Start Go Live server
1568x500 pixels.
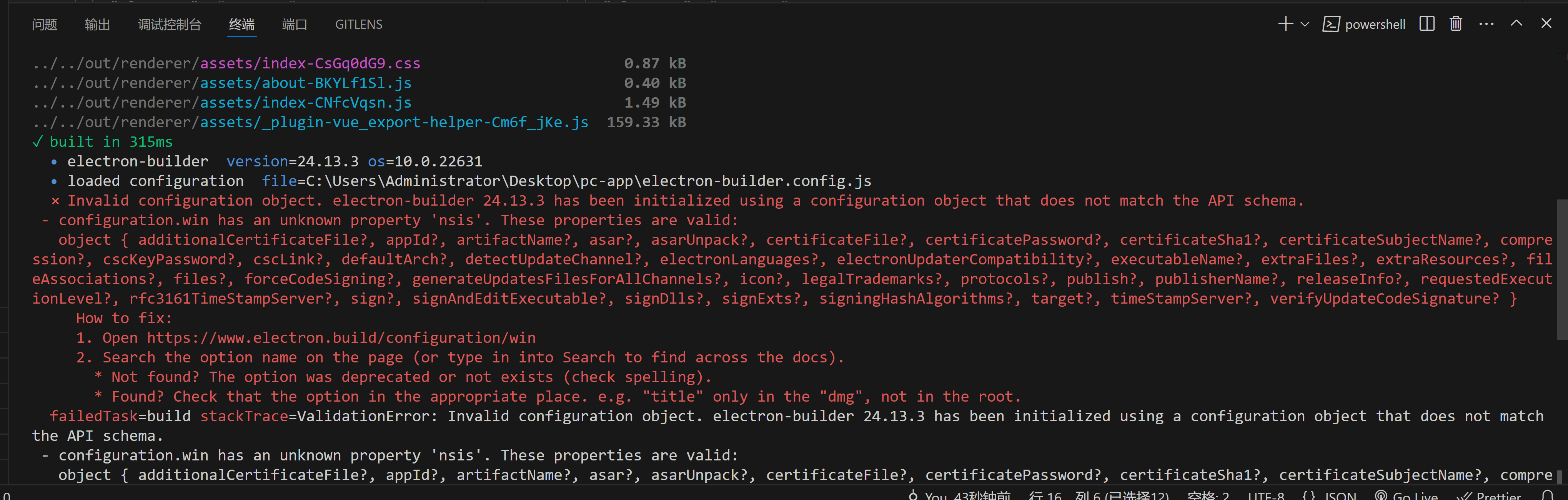[x=1407, y=496]
